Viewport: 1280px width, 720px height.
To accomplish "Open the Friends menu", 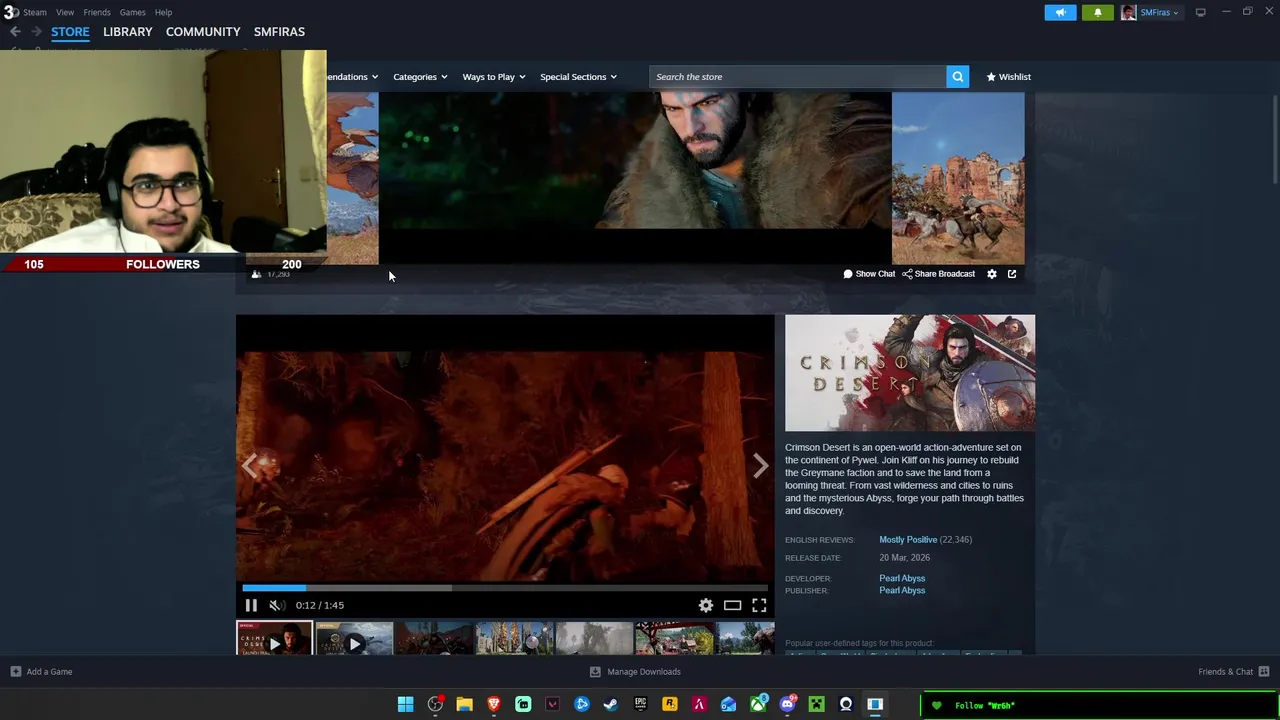I will pos(97,12).
